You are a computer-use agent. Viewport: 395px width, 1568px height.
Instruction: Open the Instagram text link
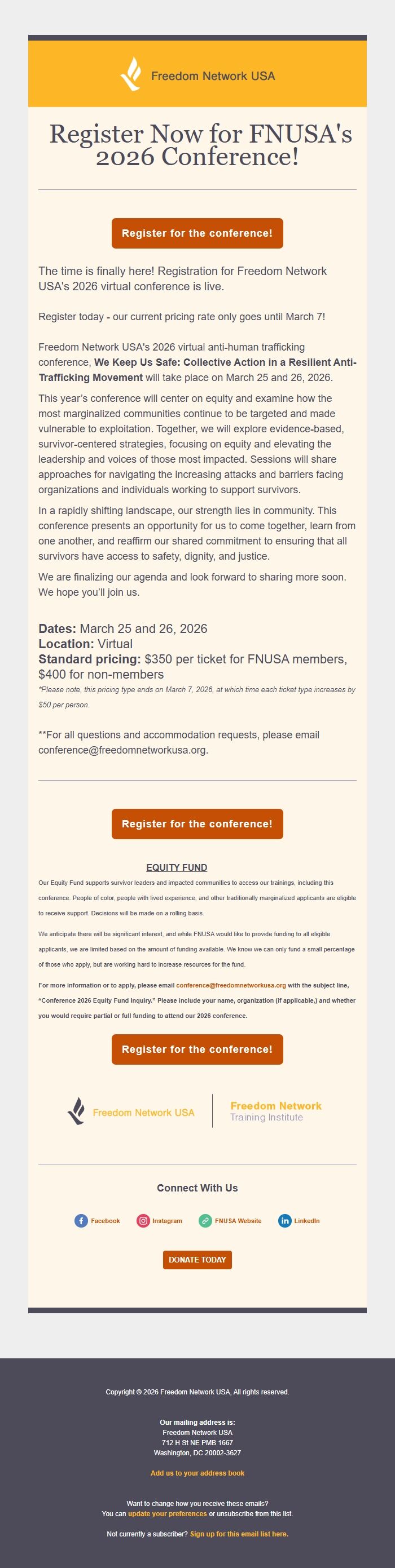click(x=167, y=1220)
